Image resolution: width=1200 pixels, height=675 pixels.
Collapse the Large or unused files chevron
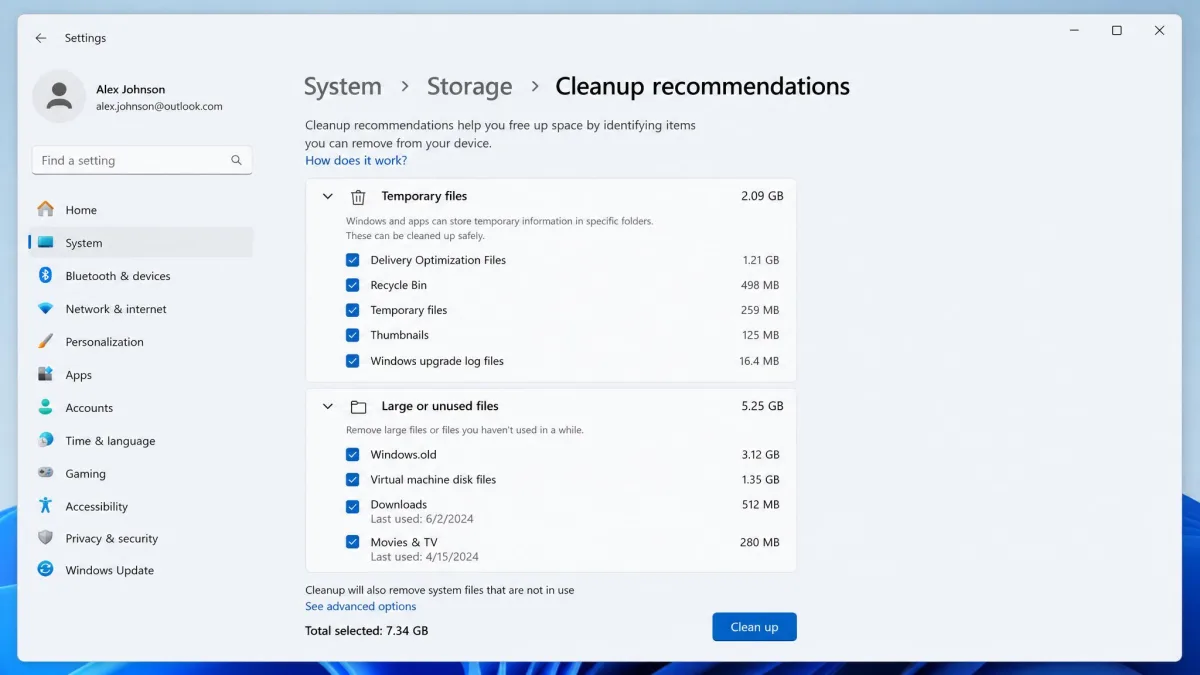(x=327, y=407)
